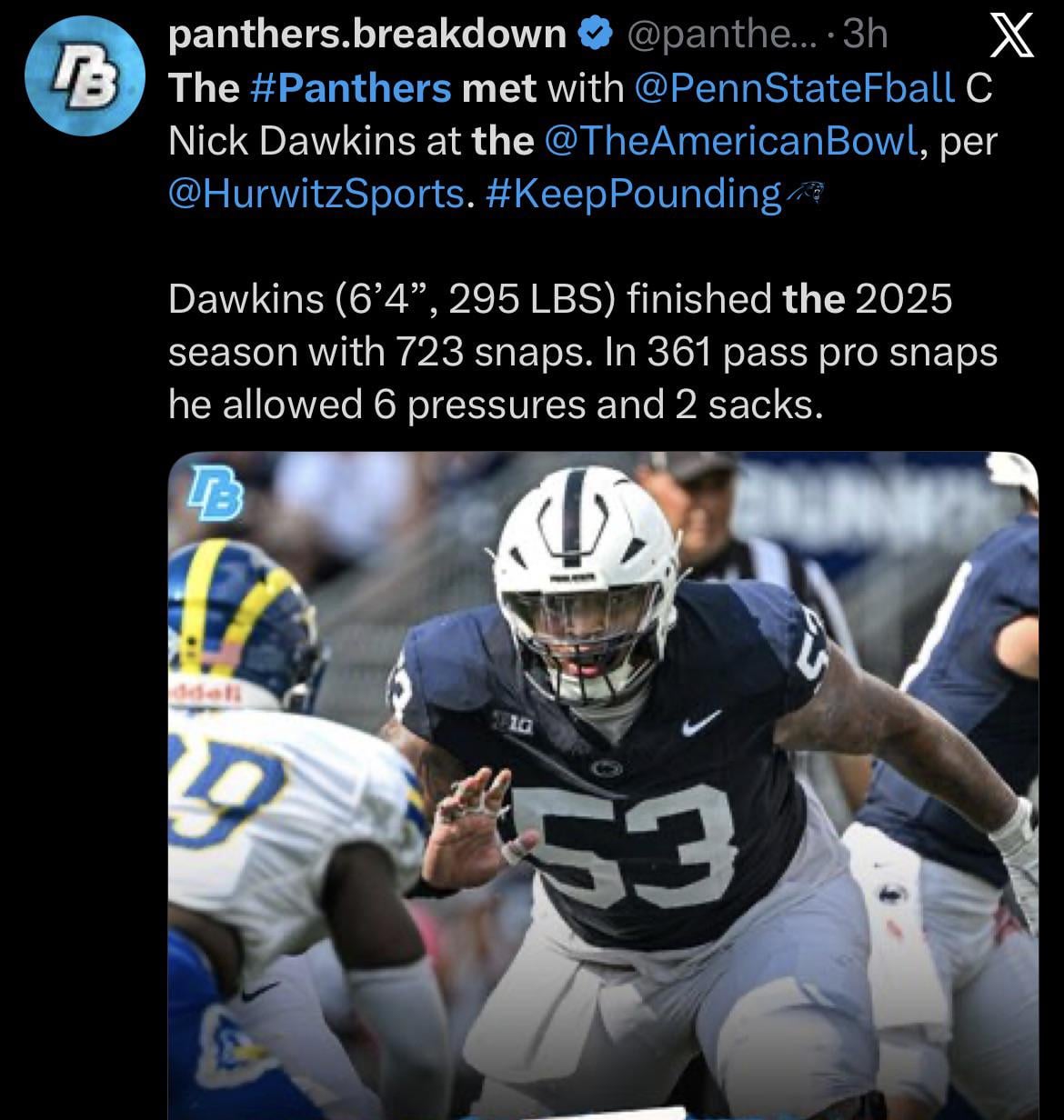Tap the Nike swoosh on navy jersey
This screenshot has height=1120, width=1064.
[x=702, y=724]
